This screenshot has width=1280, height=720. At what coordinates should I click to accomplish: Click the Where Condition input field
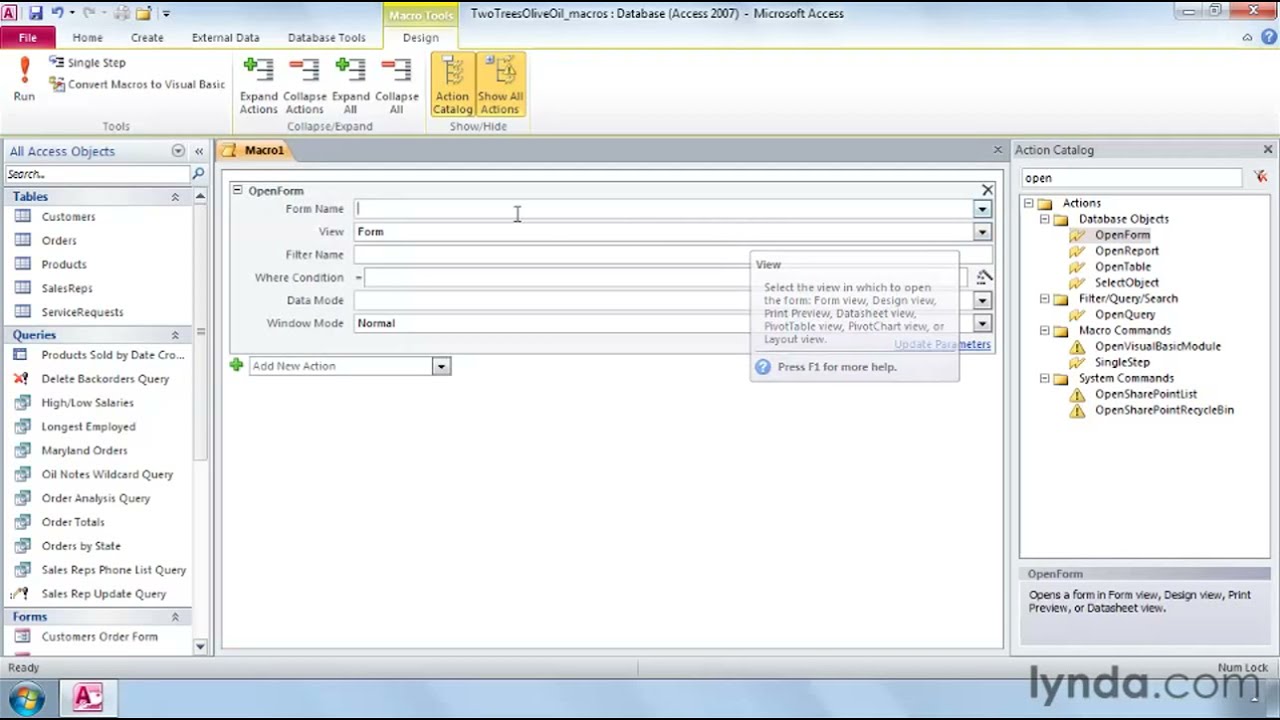tap(665, 278)
